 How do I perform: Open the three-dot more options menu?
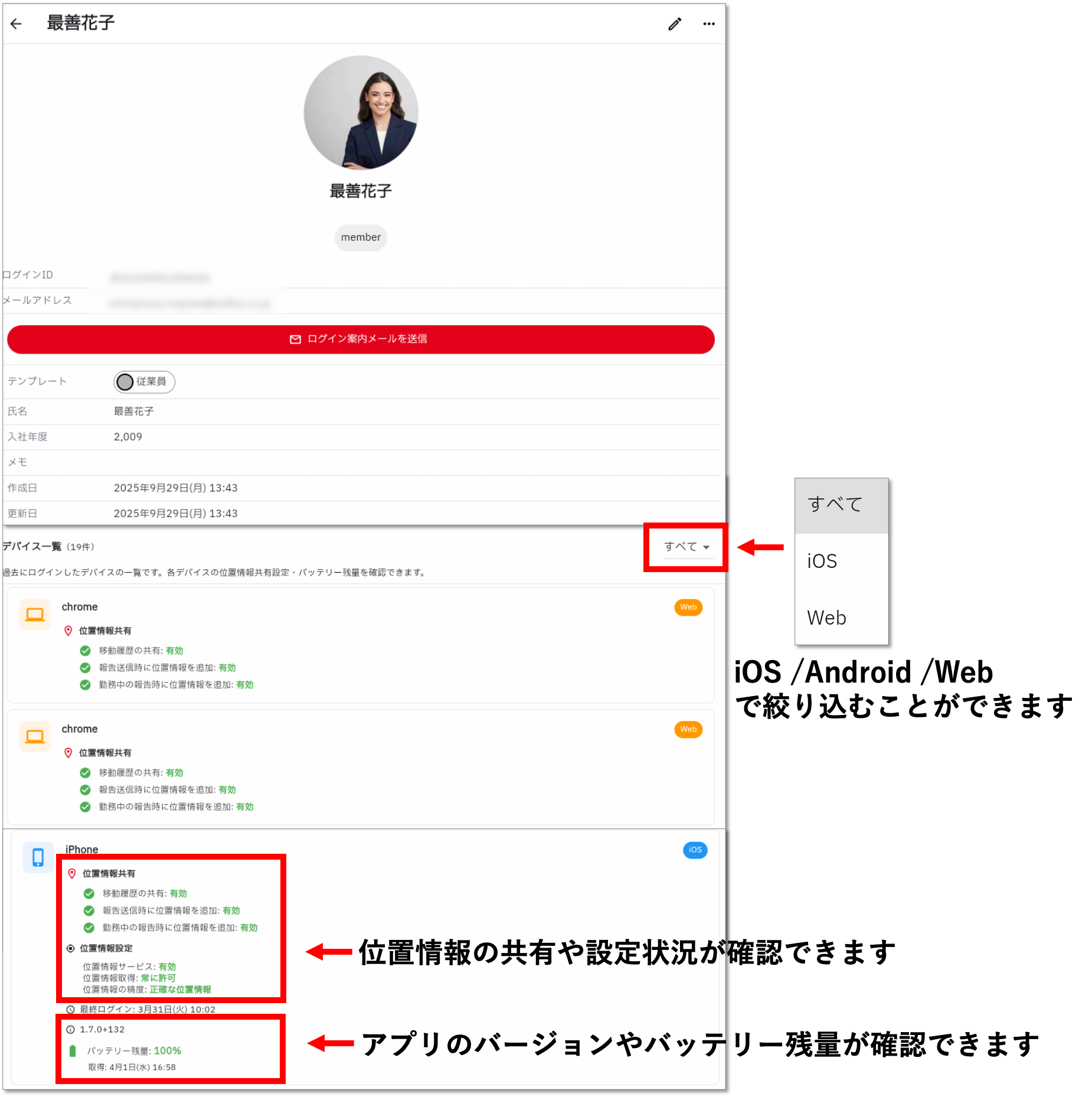(708, 24)
